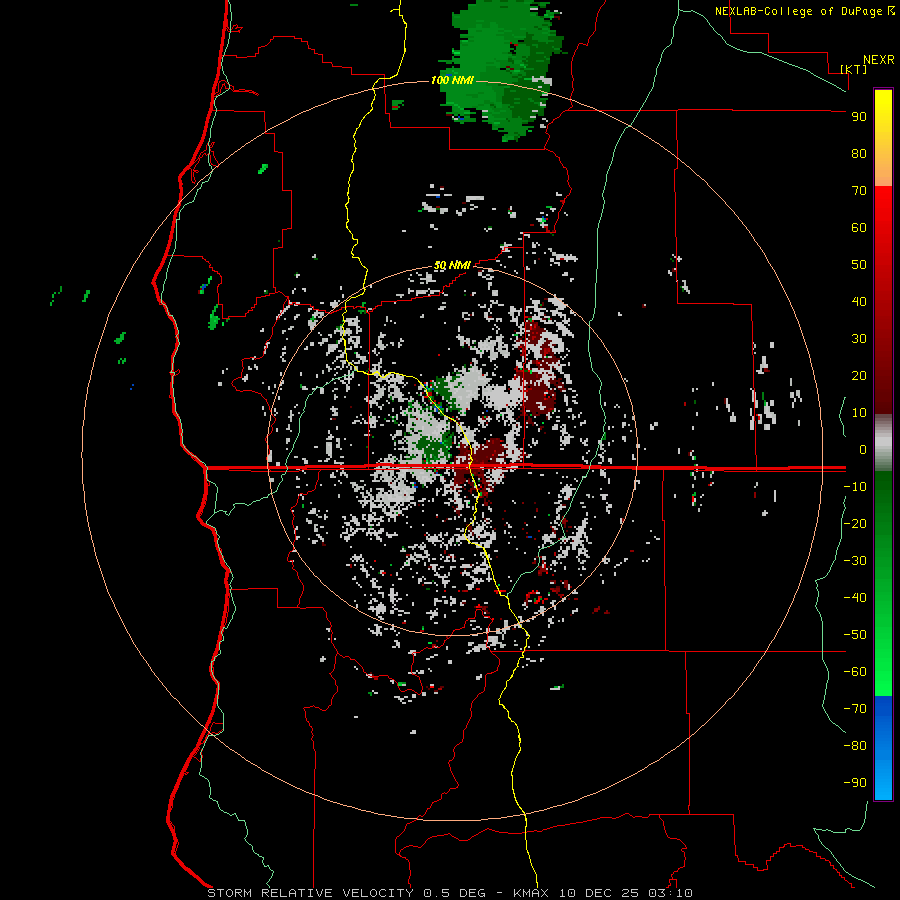The height and width of the screenshot is (900, 900).
Task: Click the 30 value on velocity scale
Action: 859,339
